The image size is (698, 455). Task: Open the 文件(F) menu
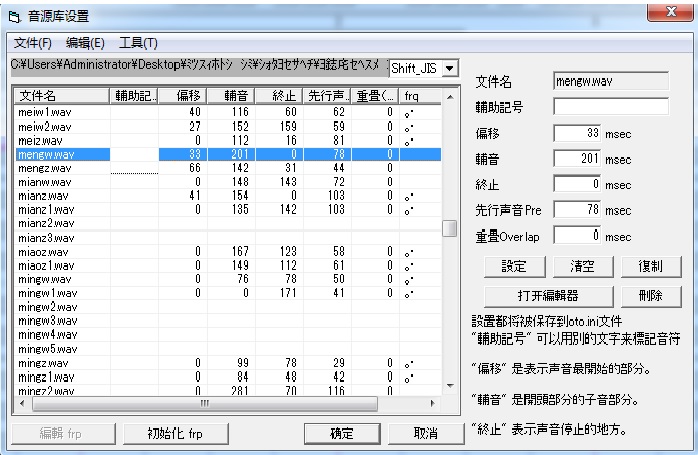tap(32, 43)
